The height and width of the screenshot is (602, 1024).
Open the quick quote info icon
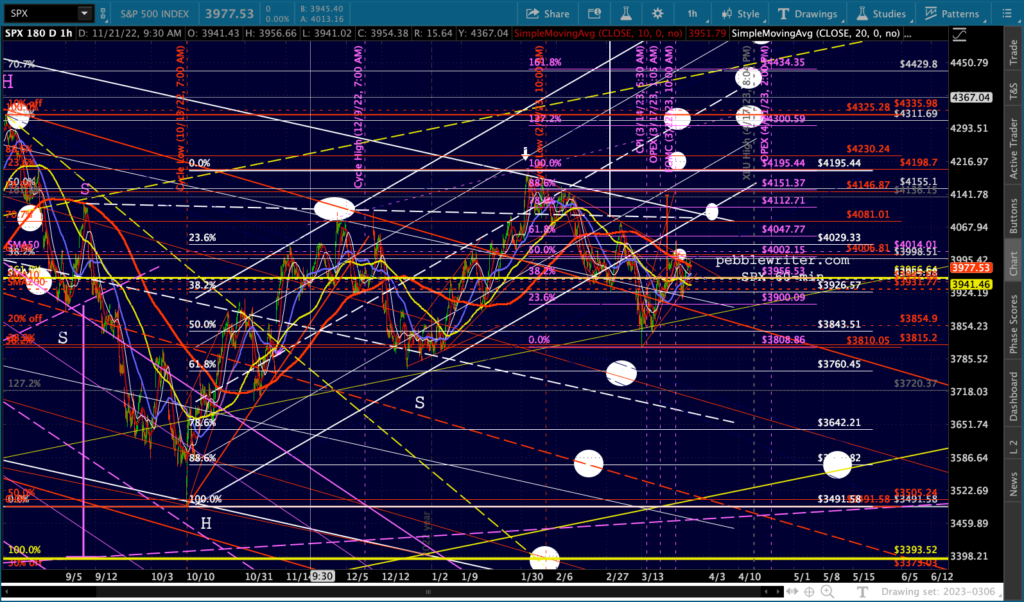594,14
